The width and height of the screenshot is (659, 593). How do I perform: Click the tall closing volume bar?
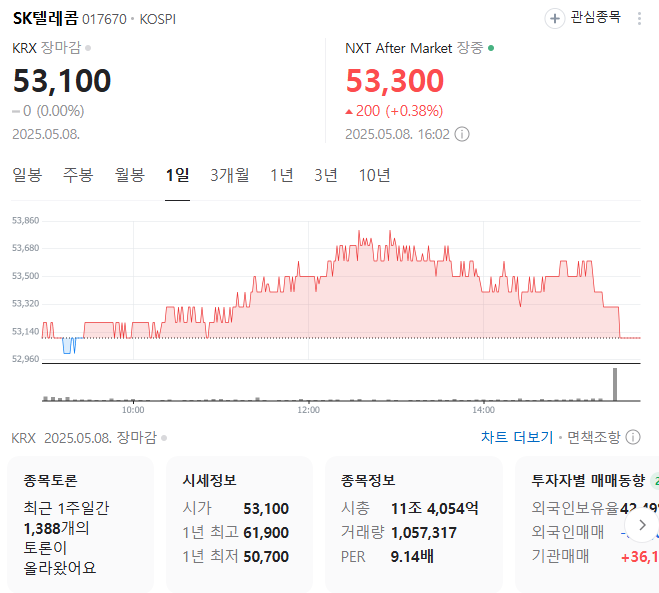pos(615,384)
